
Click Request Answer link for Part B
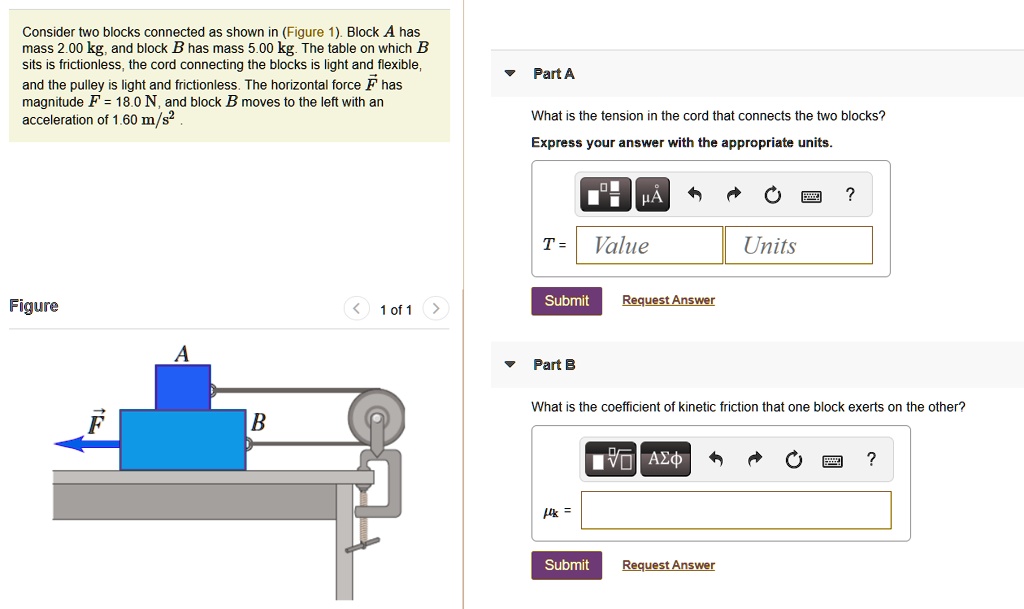(668, 565)
